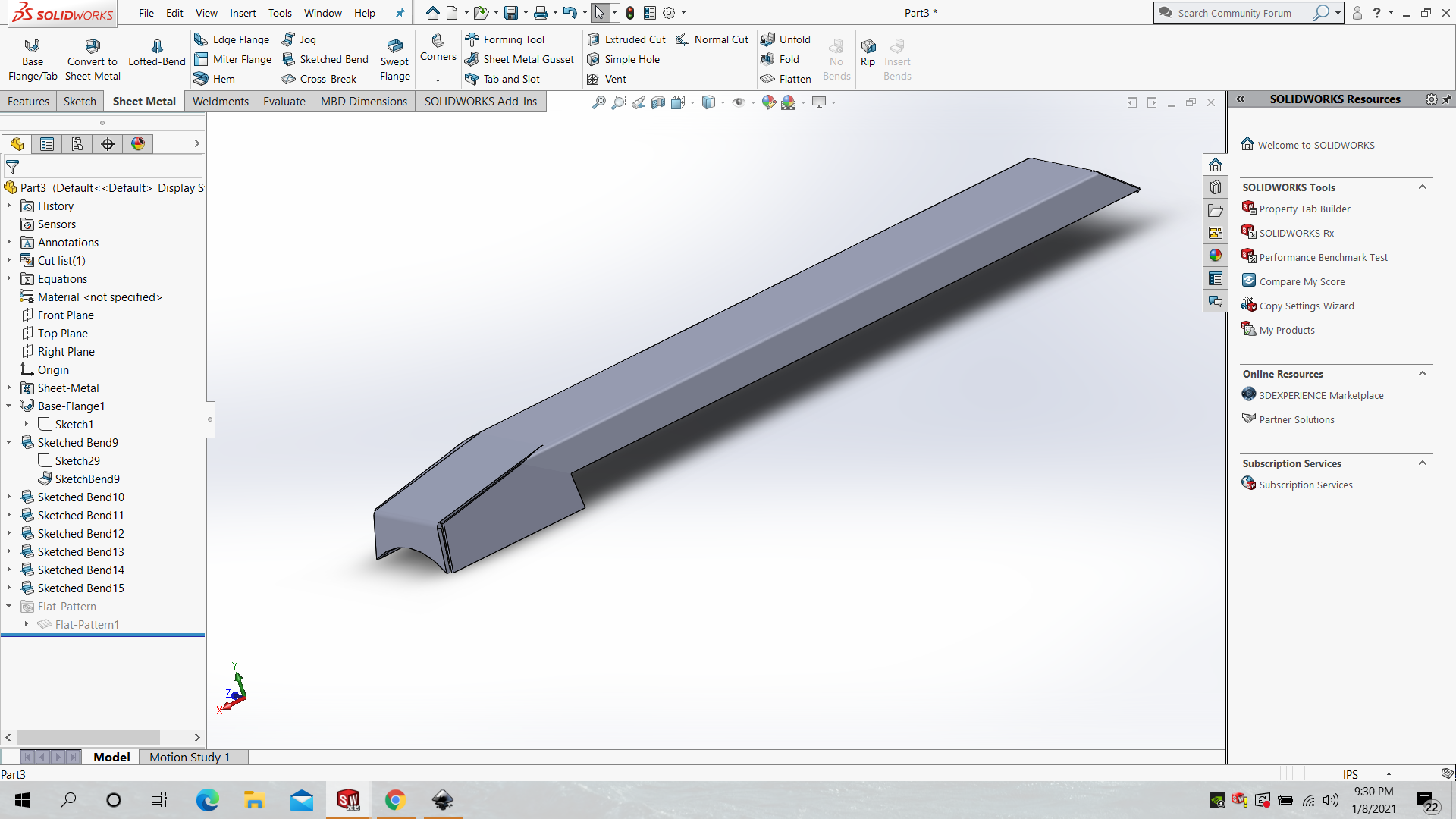Collapse the SOLIDWORKS Tools section

[x=1423, y=187]
